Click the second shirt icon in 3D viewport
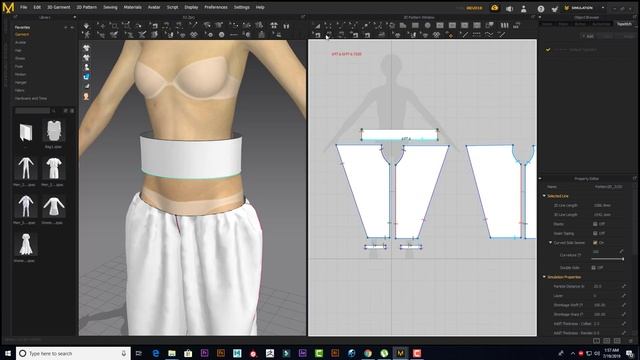Image resolution: width=640 pixels, height=360 pixels. tap(86, 58)
